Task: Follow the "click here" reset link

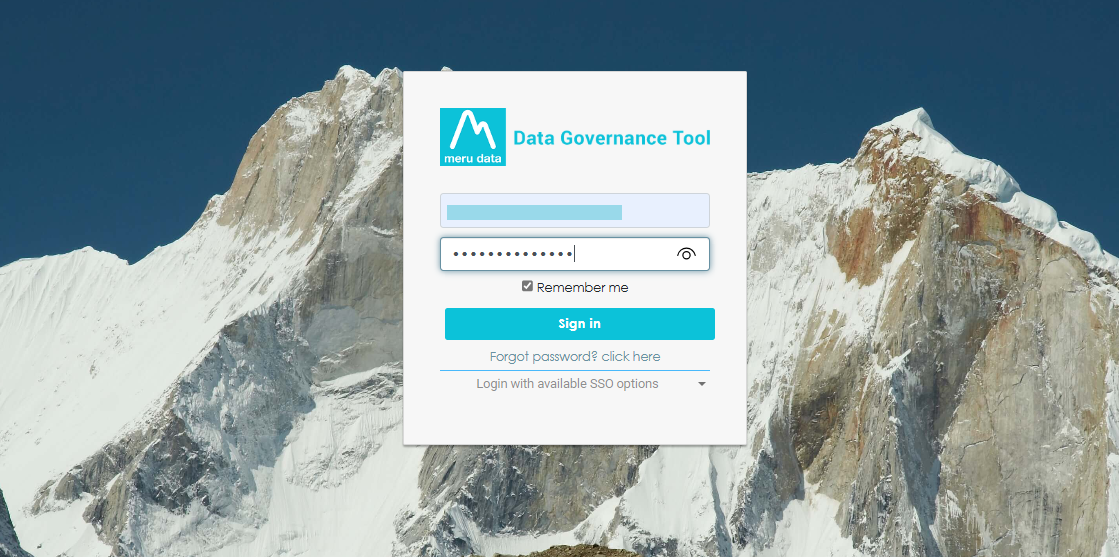Action: click(x=631, y=357)
